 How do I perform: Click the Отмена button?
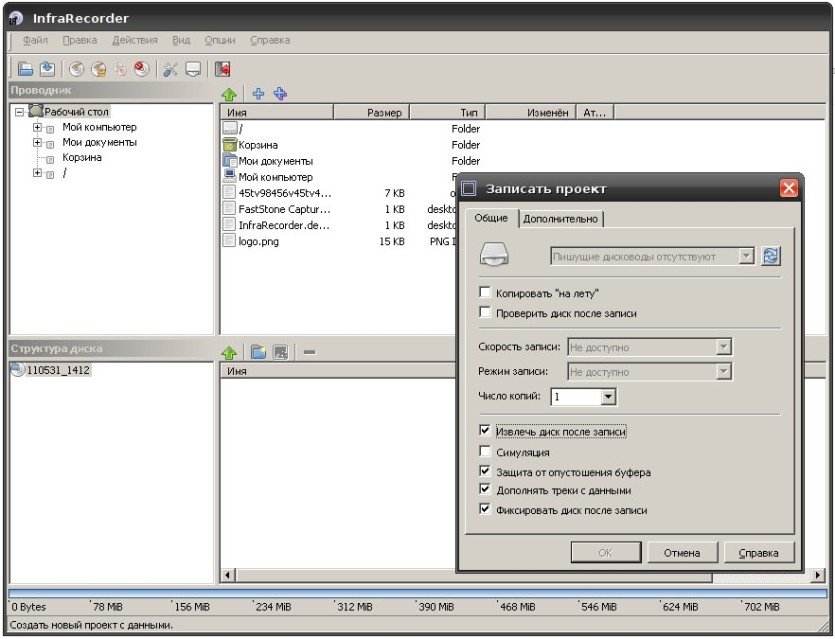point(682,553)
